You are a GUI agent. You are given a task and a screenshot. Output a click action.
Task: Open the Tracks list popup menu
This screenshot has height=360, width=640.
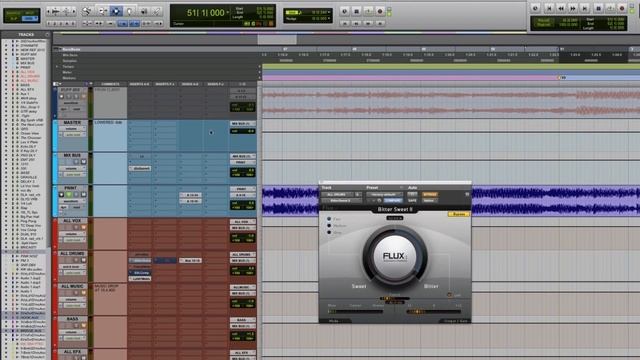(x=47, y=34)
